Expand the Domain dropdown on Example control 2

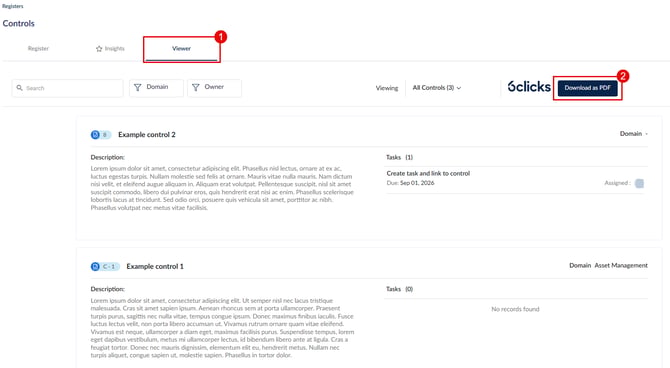click(x=634, y=134)
